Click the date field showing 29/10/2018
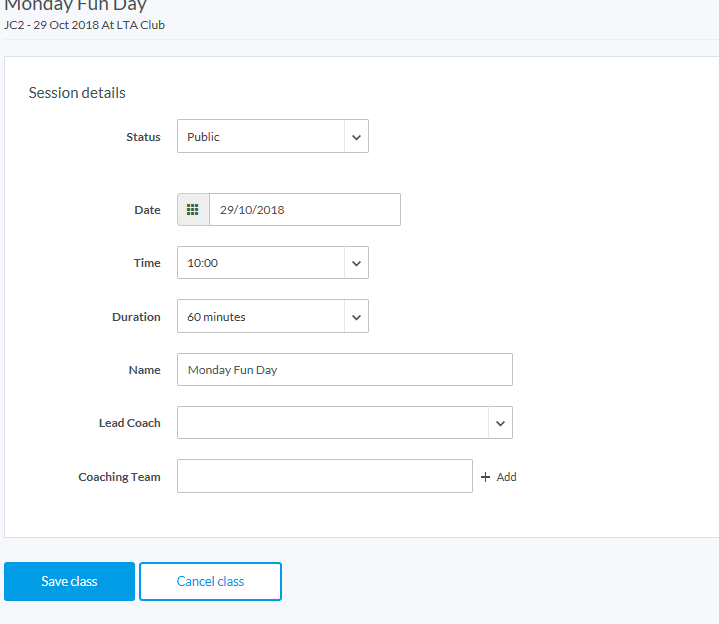 point(304,210)
